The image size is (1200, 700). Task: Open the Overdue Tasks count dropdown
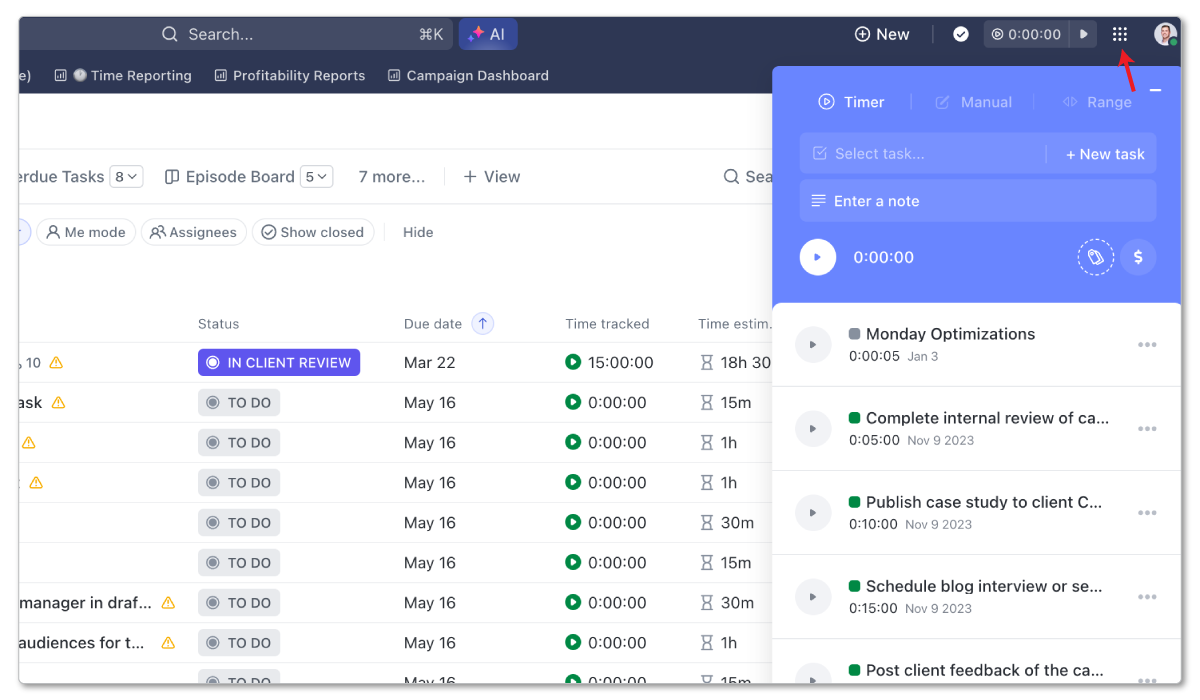pos(125,176)
